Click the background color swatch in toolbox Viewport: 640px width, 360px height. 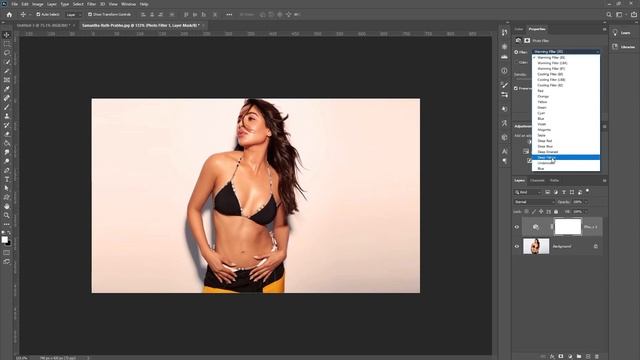point(9,243)
